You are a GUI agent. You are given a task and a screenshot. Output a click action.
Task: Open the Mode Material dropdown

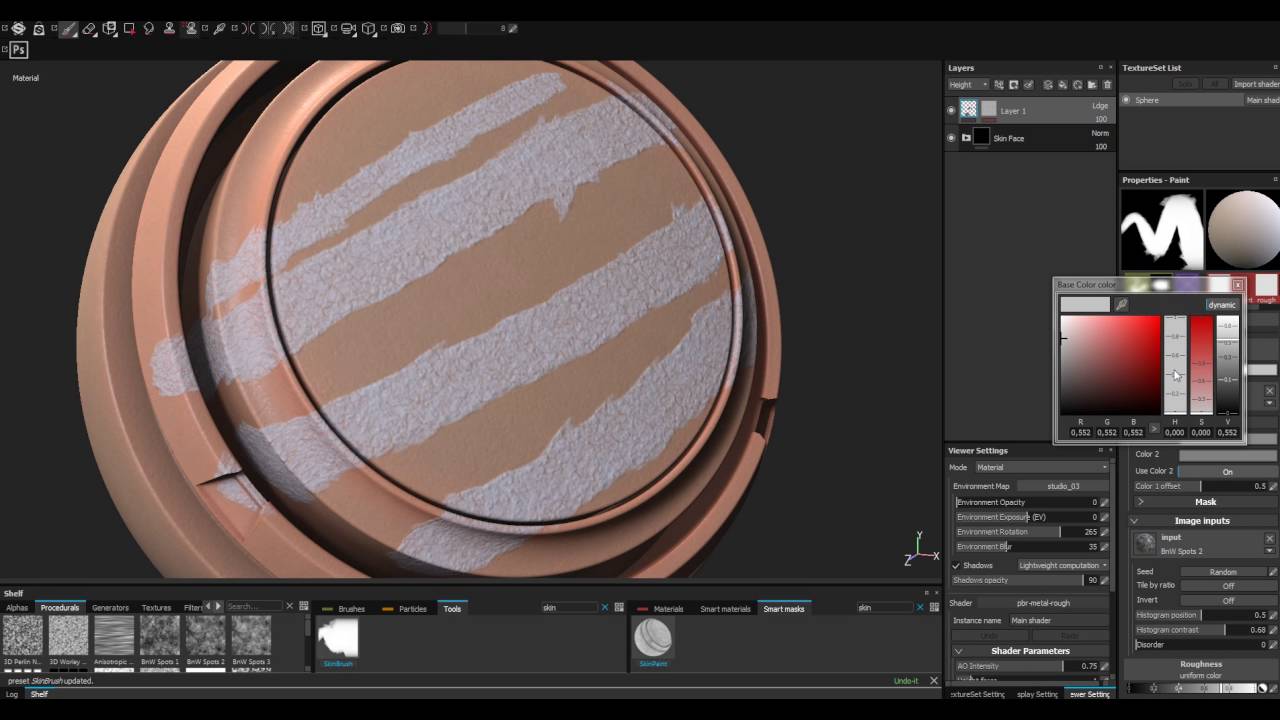click(x=1041, y=467)
